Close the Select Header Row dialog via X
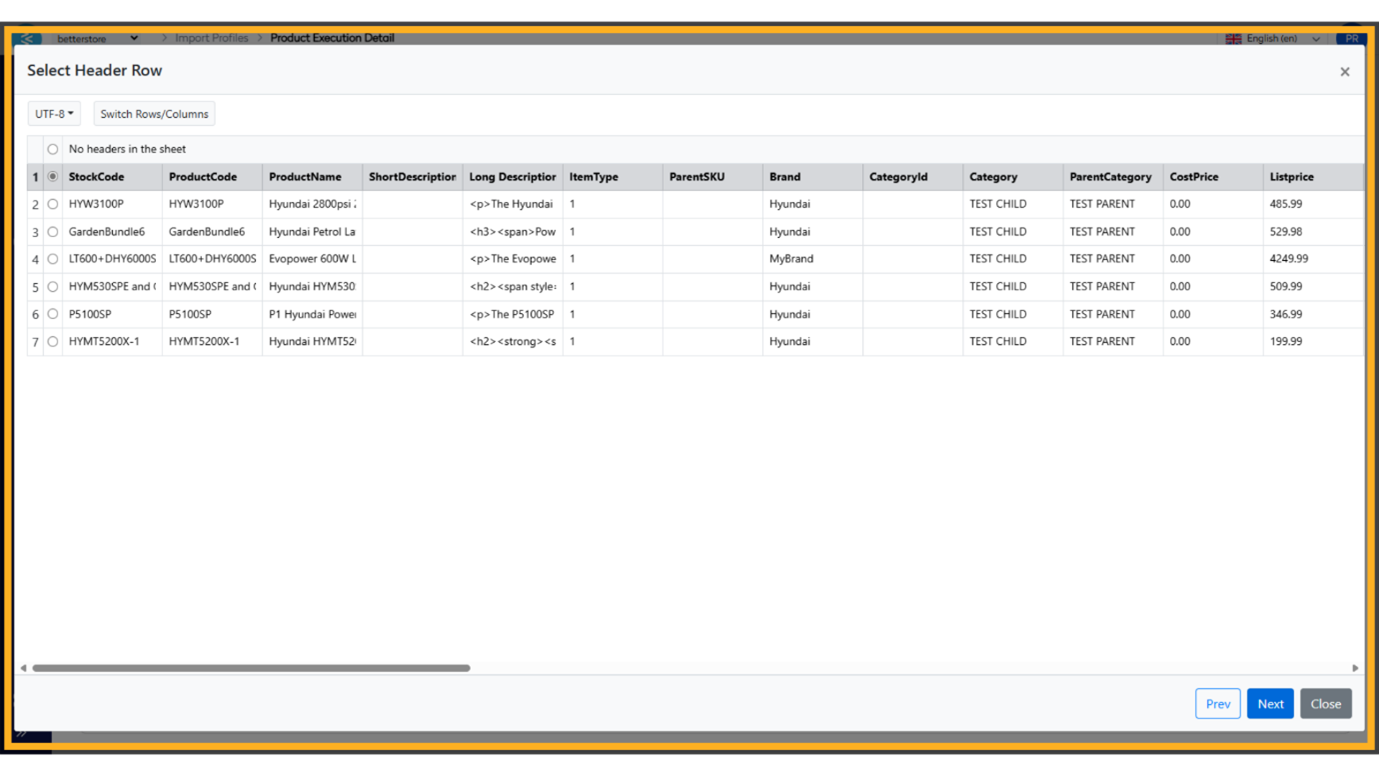This screenshot has height=776, width=1379. click(x=1344, y=72)
